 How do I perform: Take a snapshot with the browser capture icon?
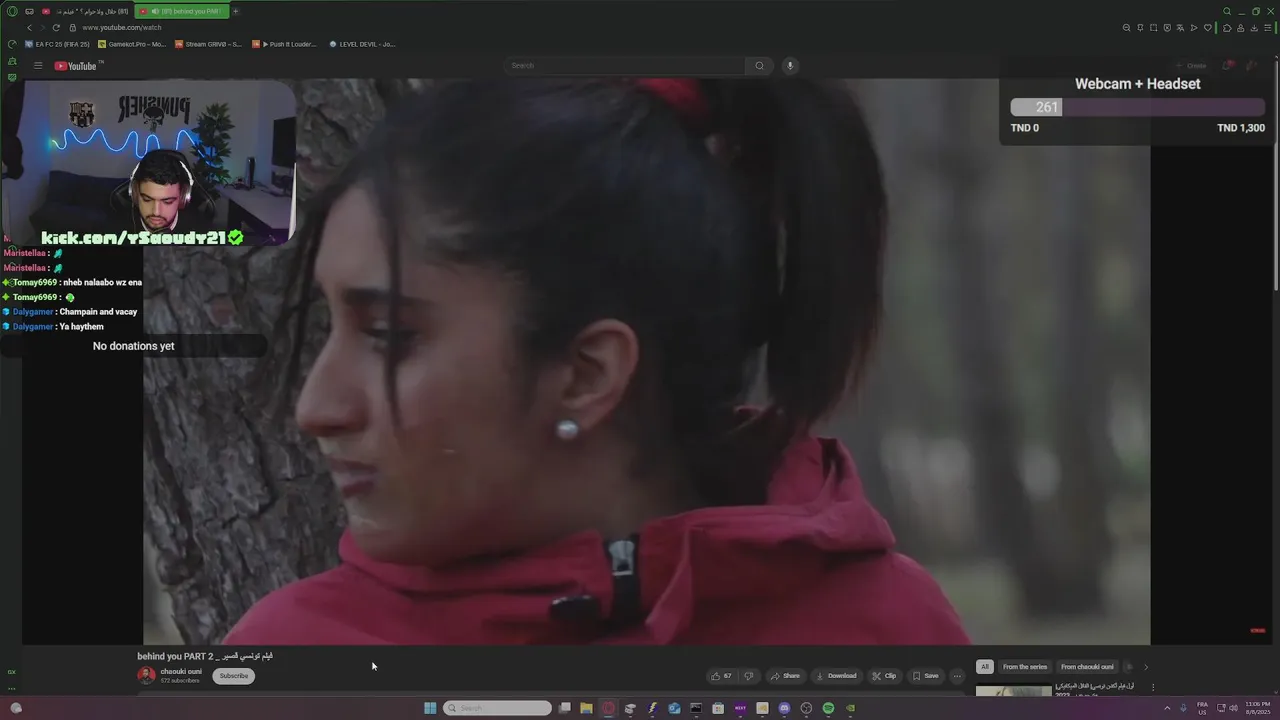pos(1153,28)
